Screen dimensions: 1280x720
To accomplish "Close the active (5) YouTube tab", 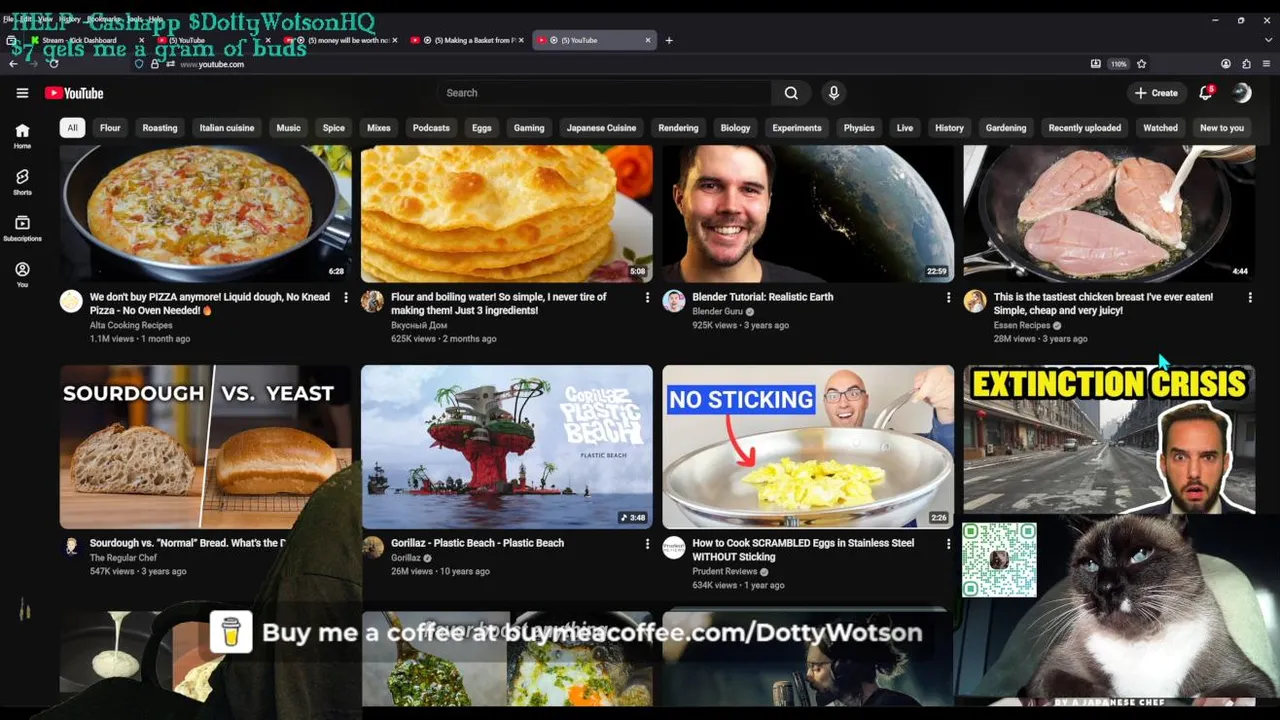I will pyautogui.click(x=648, y=40).
